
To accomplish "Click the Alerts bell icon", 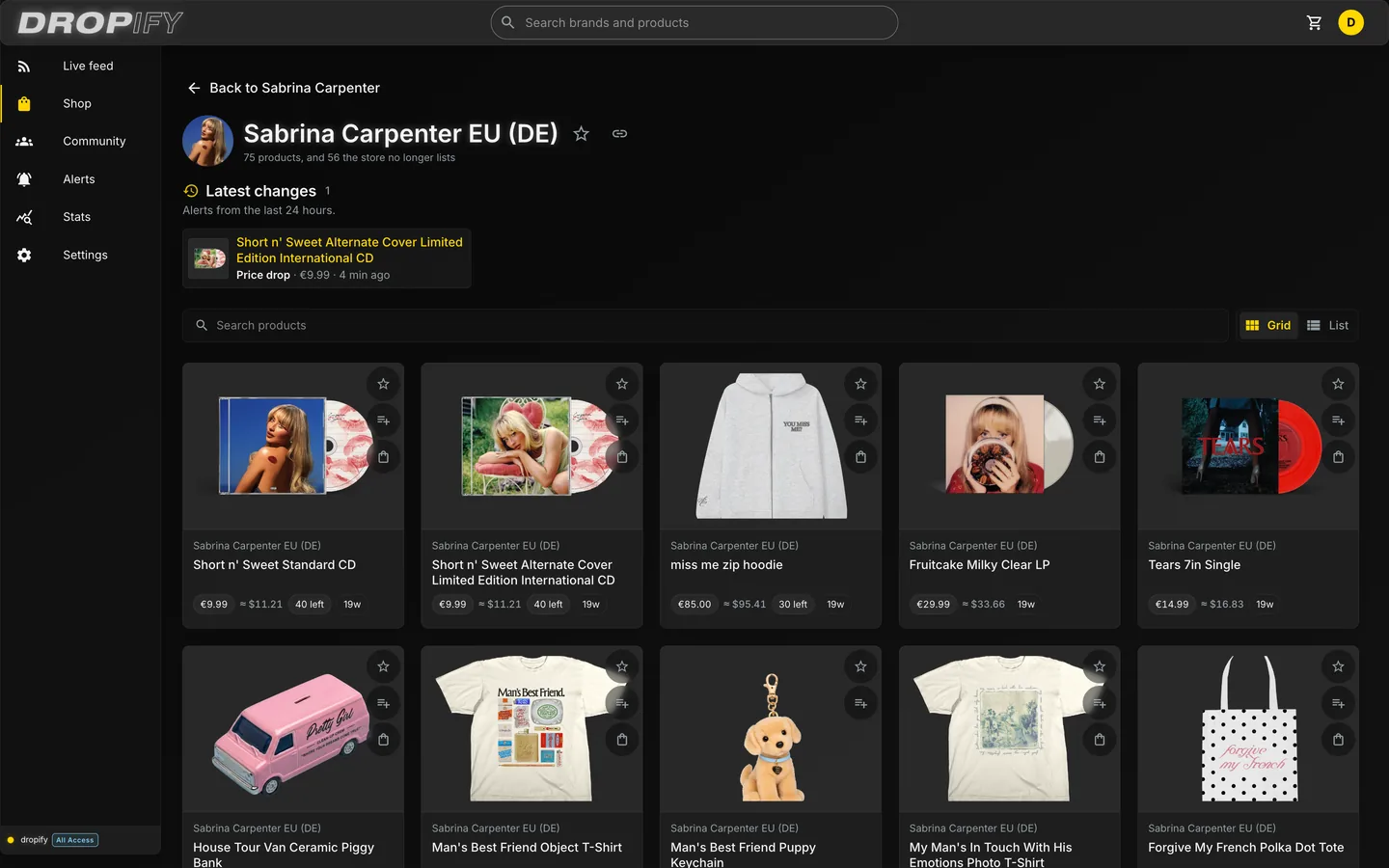I will [24, 179].
